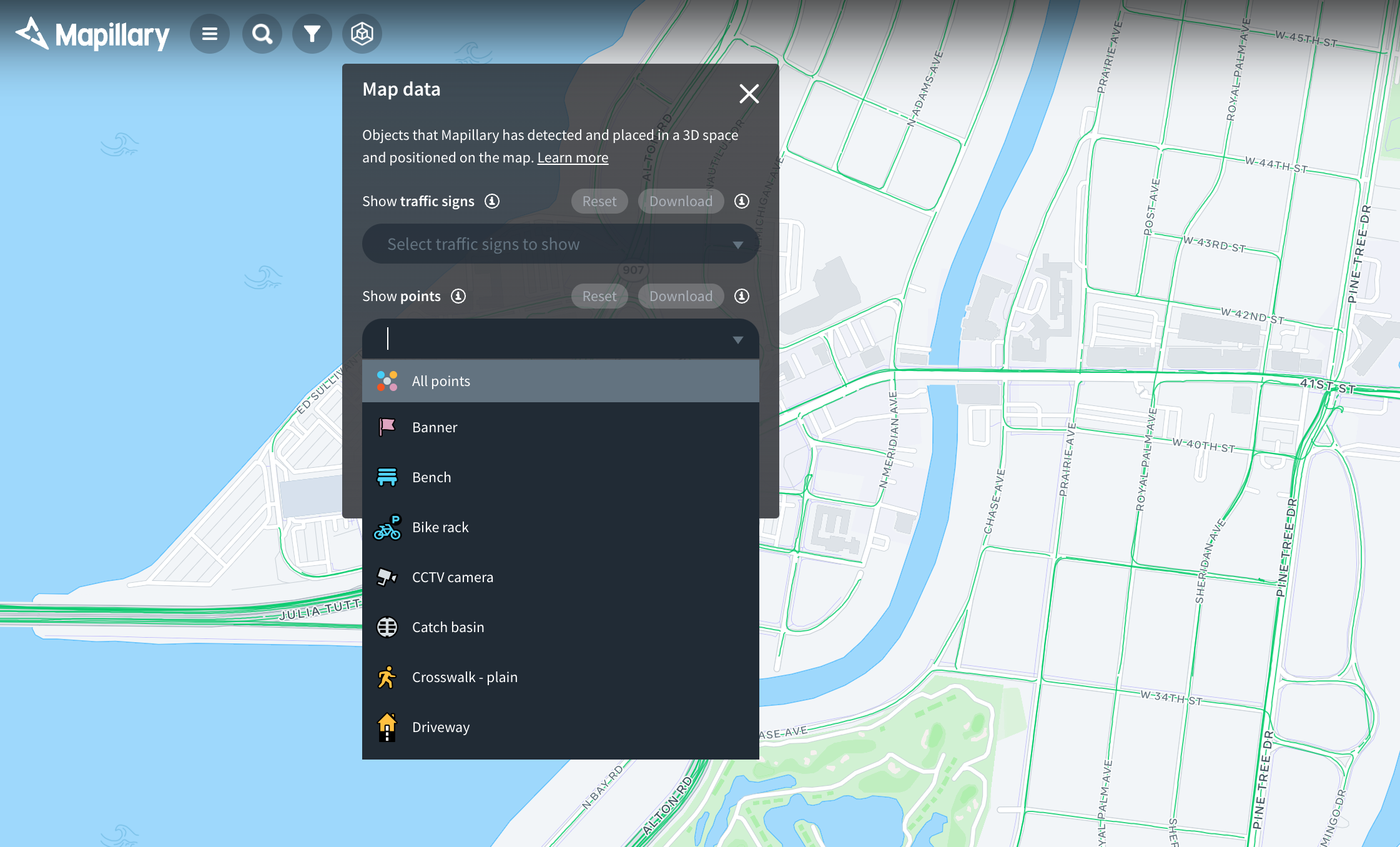Click Reset button for points
Screen dimensions: 1400x847
[x=599, y=296]
